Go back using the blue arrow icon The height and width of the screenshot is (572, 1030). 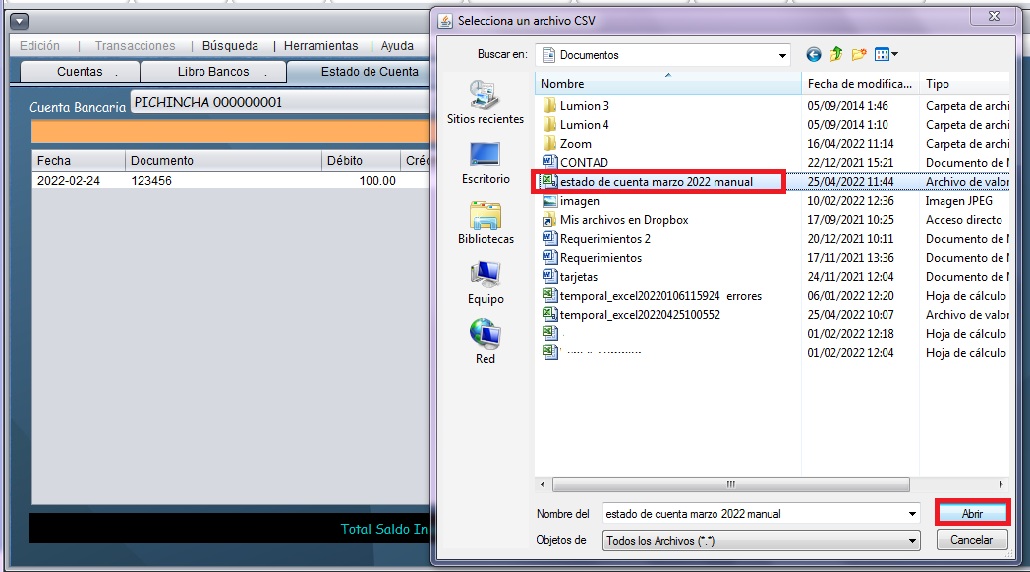[814, 55]
